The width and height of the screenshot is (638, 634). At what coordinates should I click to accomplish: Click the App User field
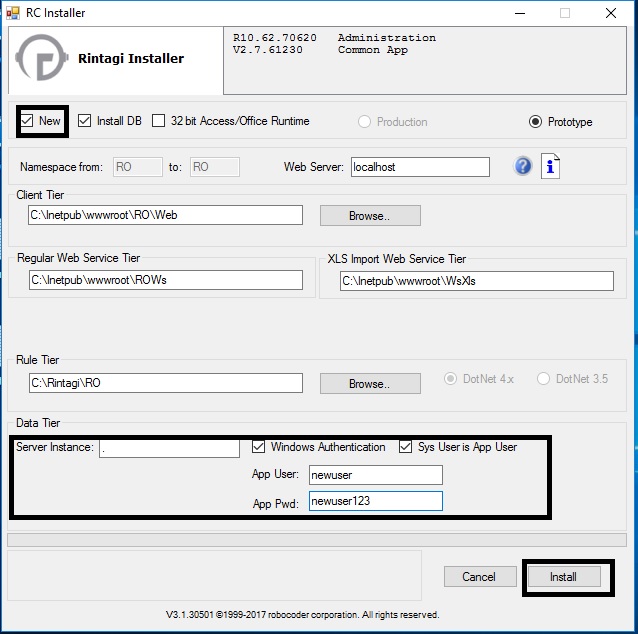(x=376, y=475)
